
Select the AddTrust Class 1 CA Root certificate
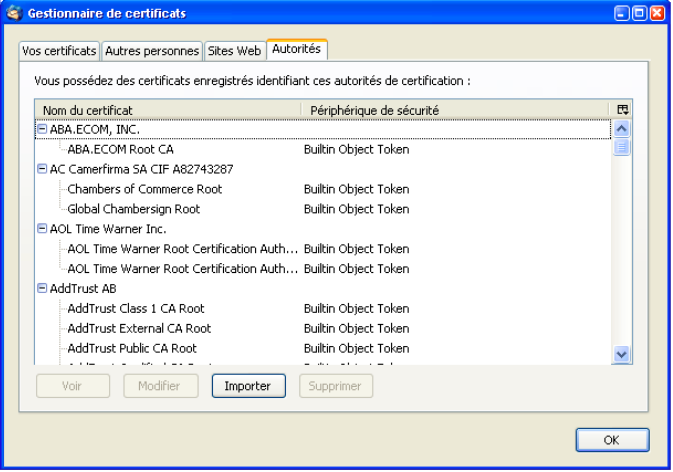[x=136, y=309]
